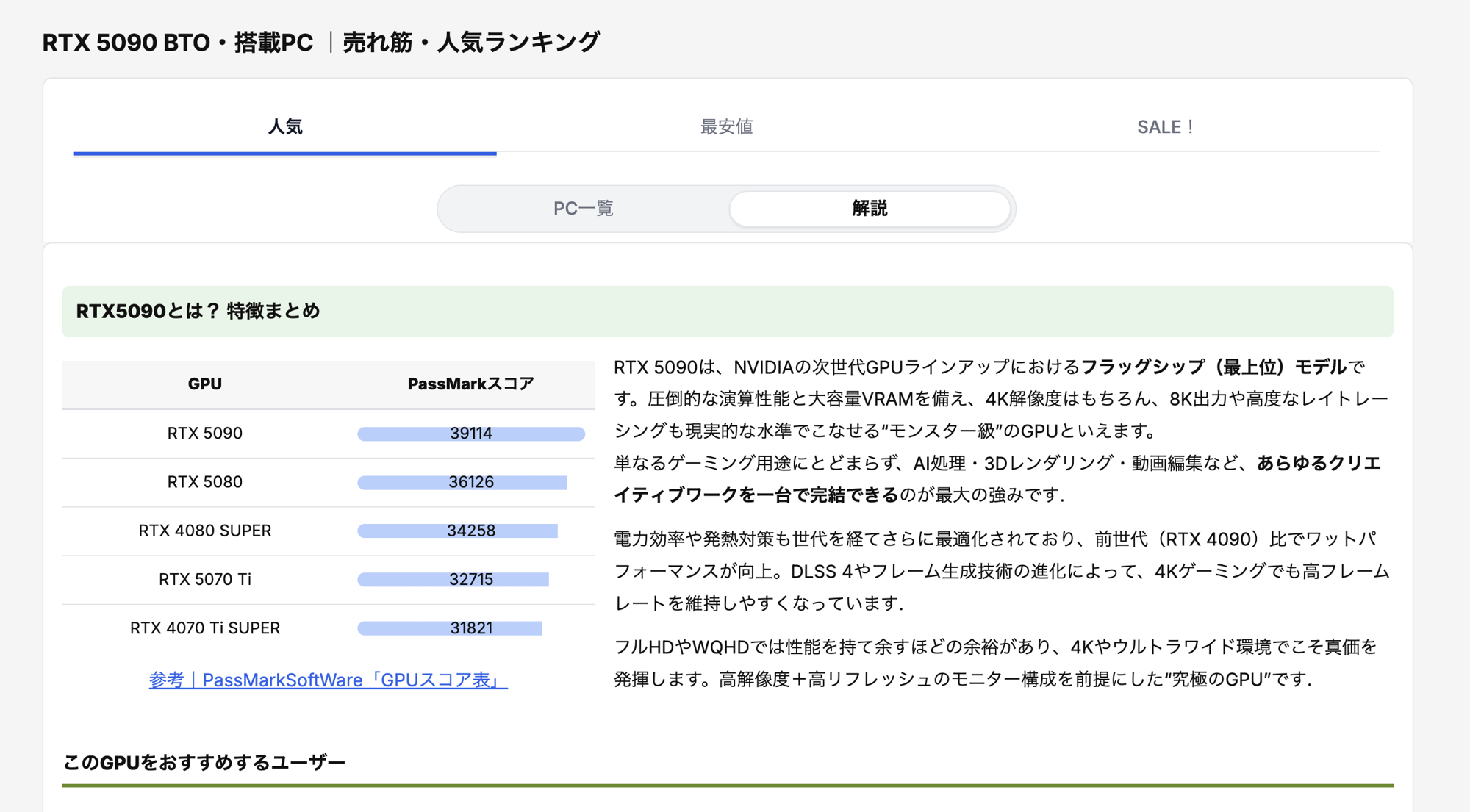Screen dimensions: 1470x812
Task: Click the RTX 4080 SUPER row label
Action: tap(204, 531)
